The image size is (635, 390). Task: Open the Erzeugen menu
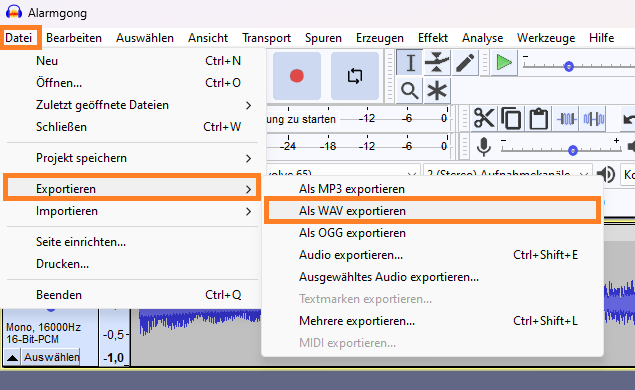click(x=380, y=38)
